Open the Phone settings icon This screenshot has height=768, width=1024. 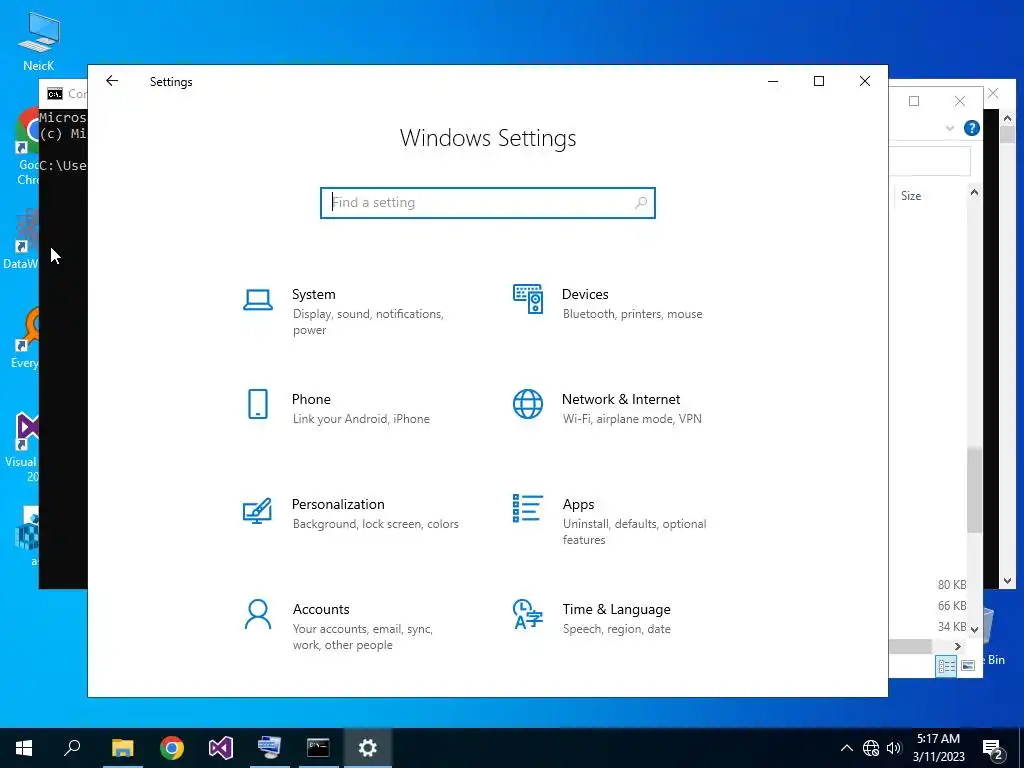point(258,404)
